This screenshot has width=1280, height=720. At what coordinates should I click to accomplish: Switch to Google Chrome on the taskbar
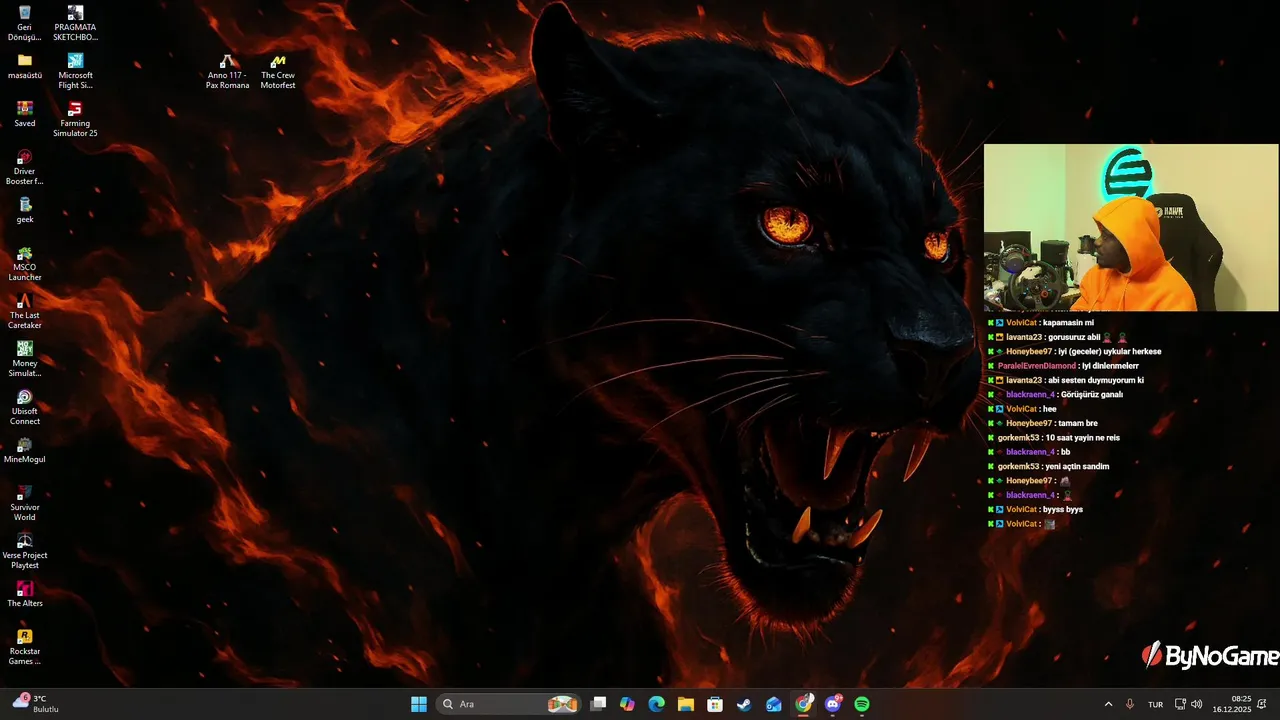pos(804,704)
